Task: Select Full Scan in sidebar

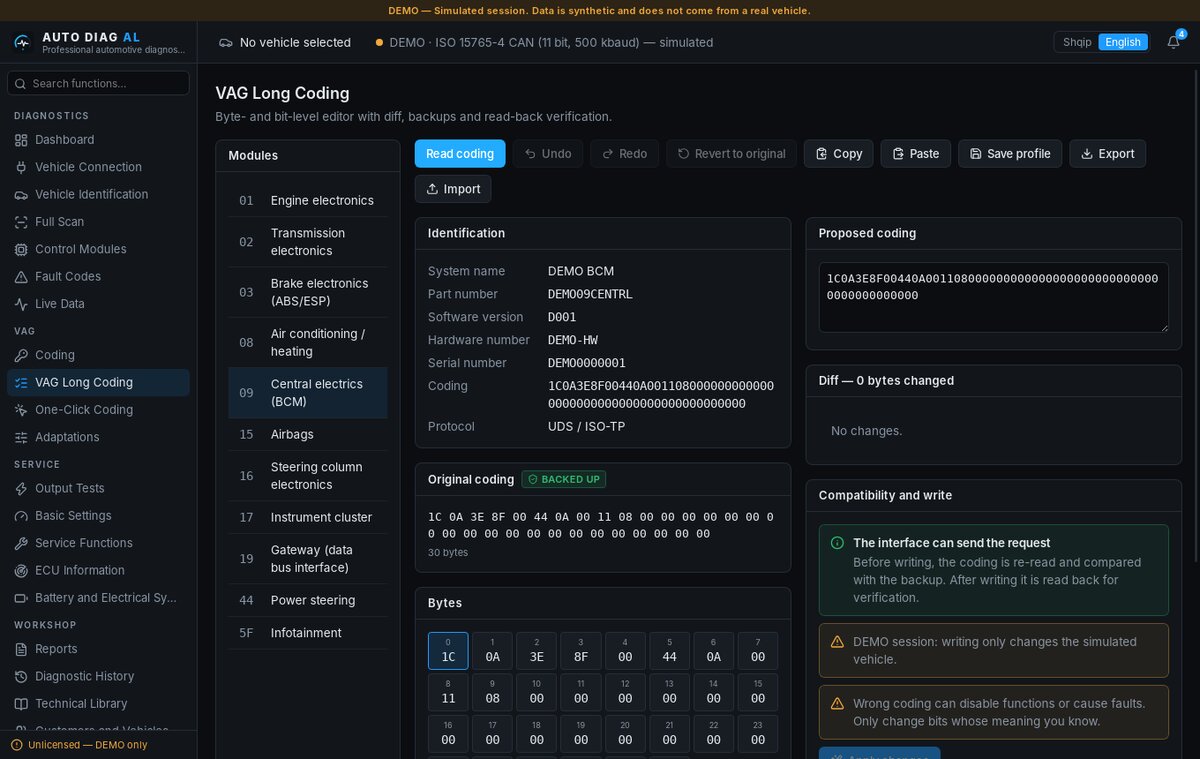Action: 98,222
